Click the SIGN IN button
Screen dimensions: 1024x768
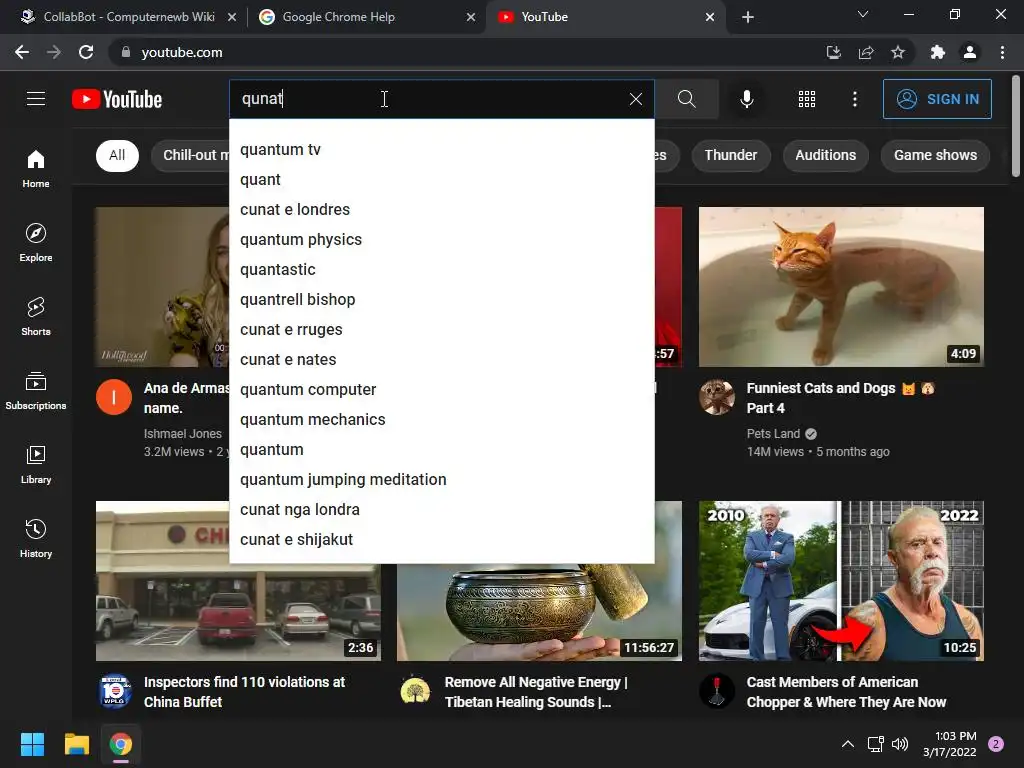click(x=937, y=99)
